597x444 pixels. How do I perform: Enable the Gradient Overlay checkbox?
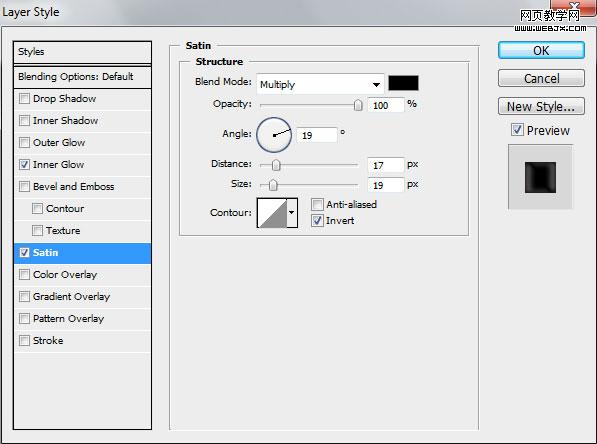(x=24, y=297)
